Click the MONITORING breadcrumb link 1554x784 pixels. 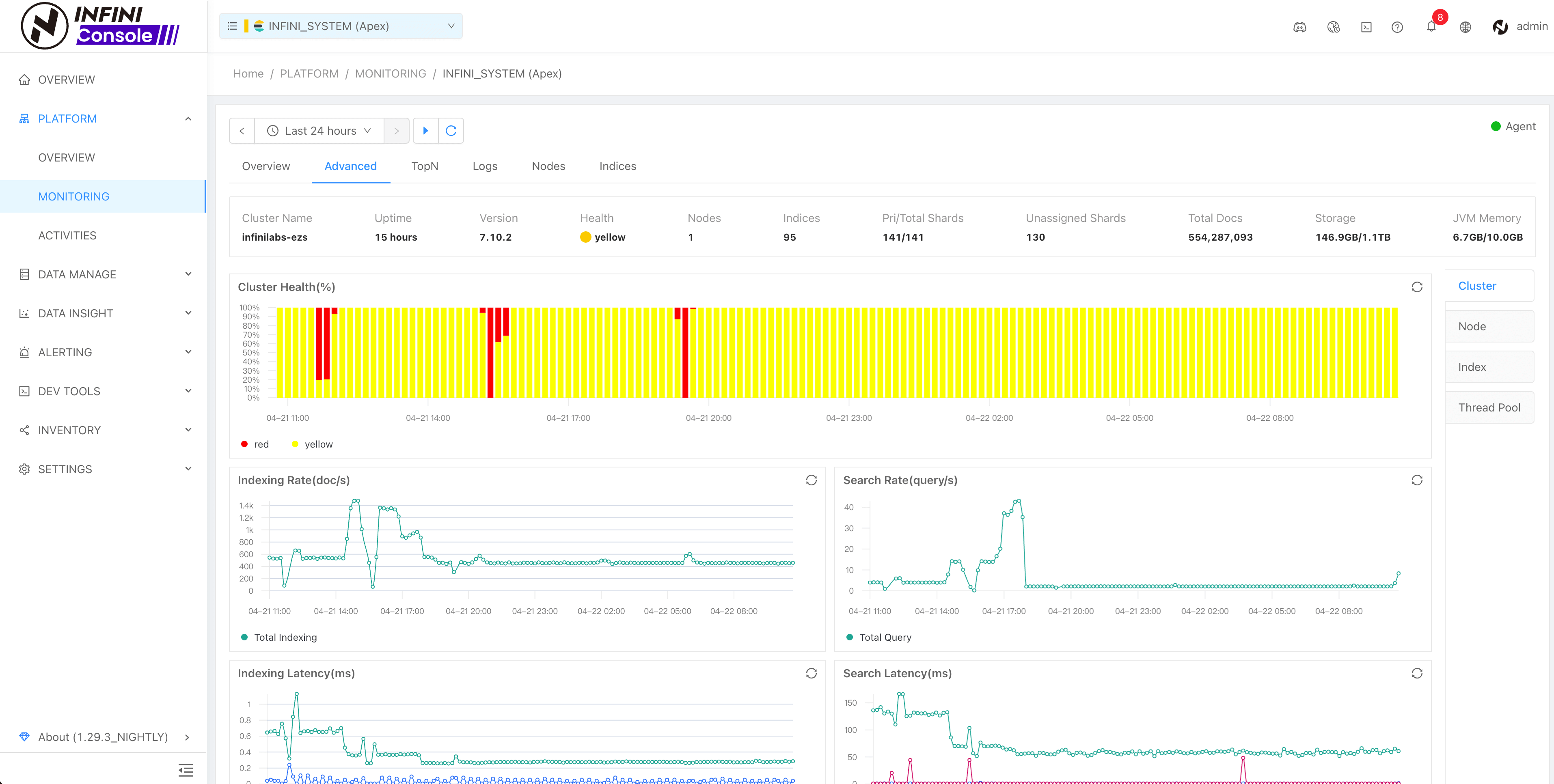(390, 73)
